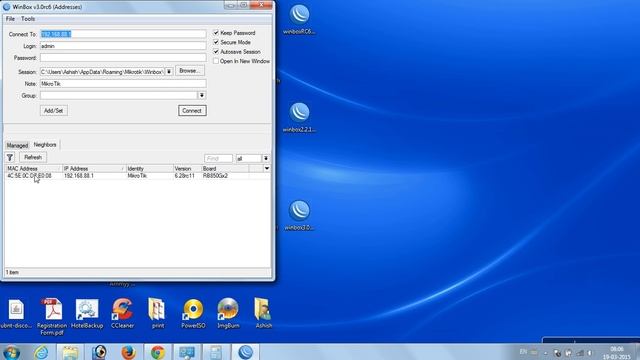Open the Windows Start menu

(x=11, y=352)
